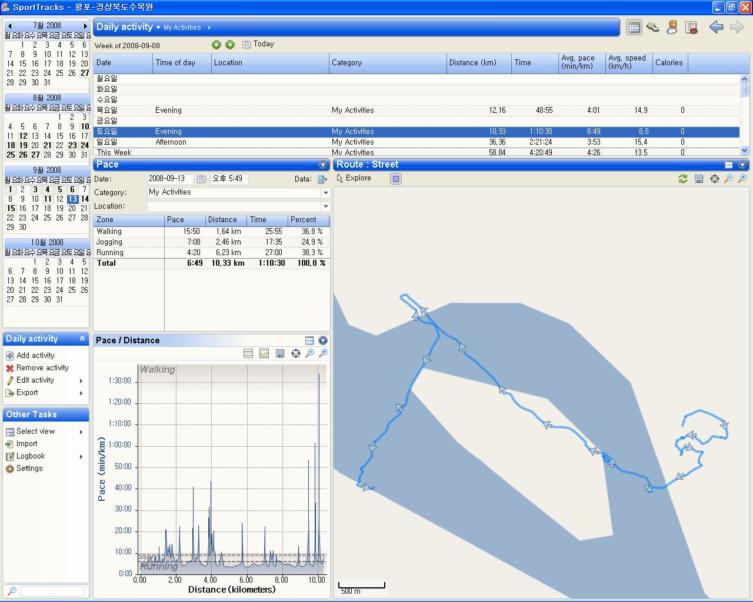
Task: Go to next month in calendar
Action: (x=85, y=26)
